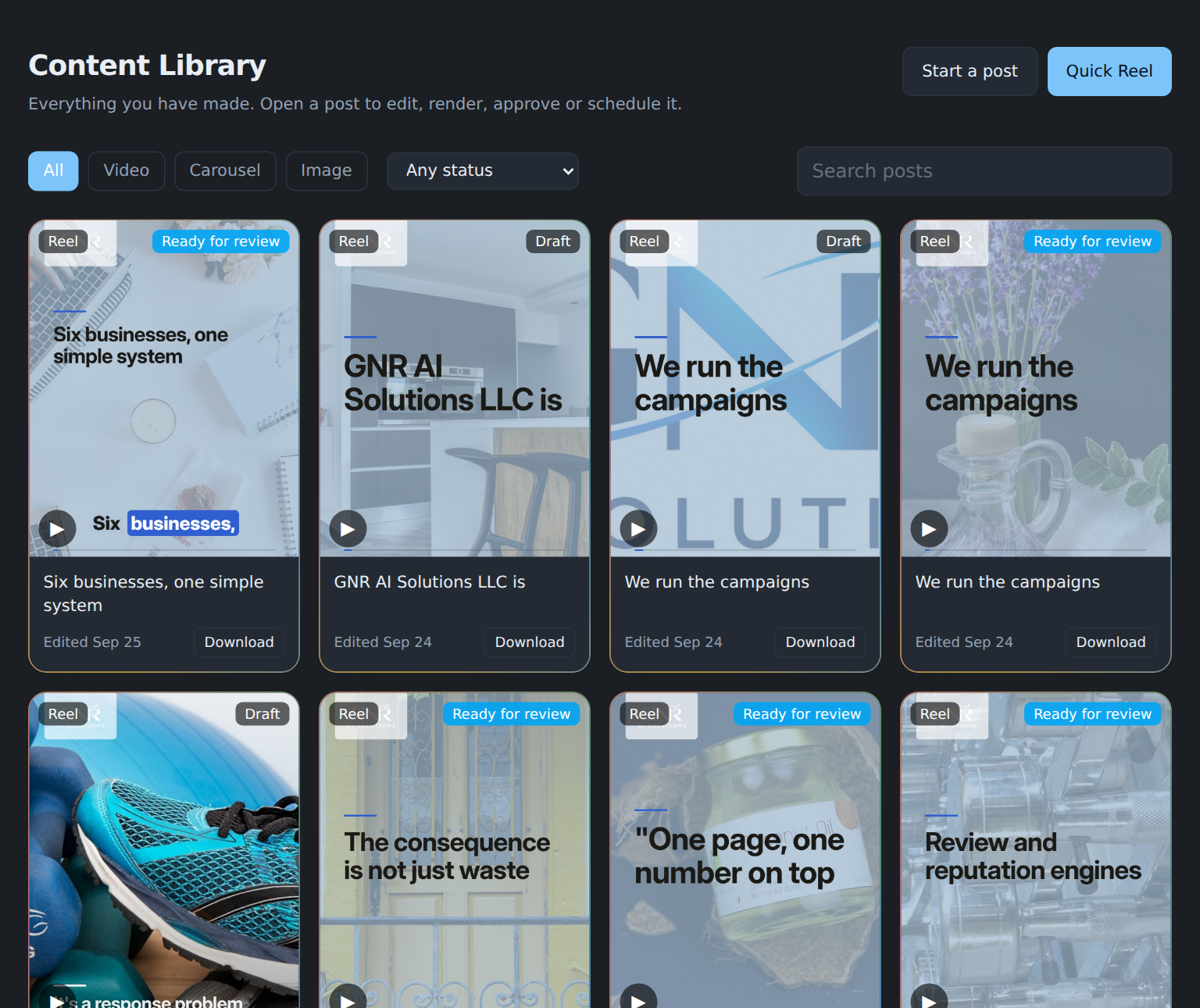Play 'The consequence is not just waste' reel

(348, 997)
